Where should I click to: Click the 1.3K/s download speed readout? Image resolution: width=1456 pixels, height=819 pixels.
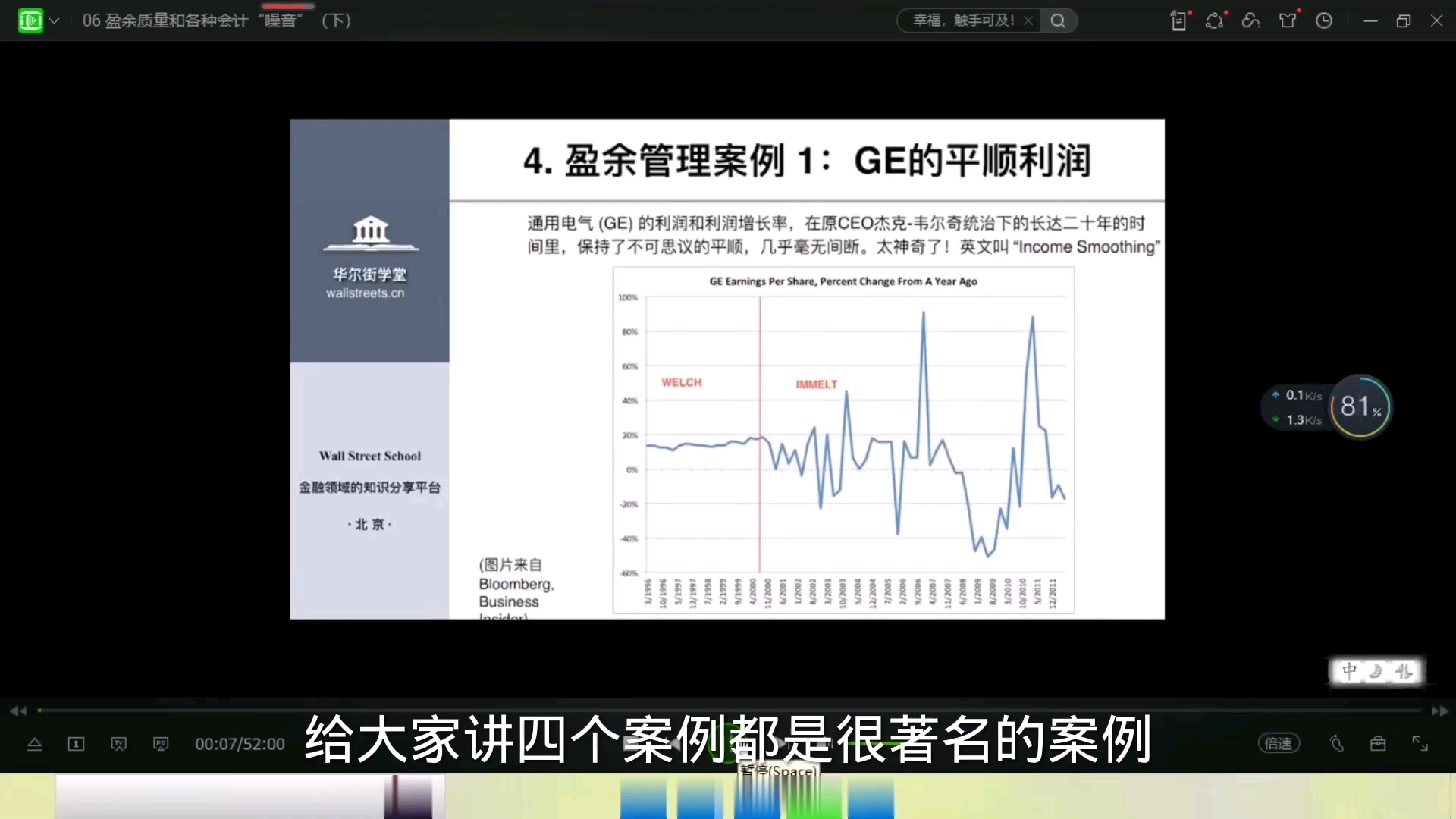pos(1298,419)
